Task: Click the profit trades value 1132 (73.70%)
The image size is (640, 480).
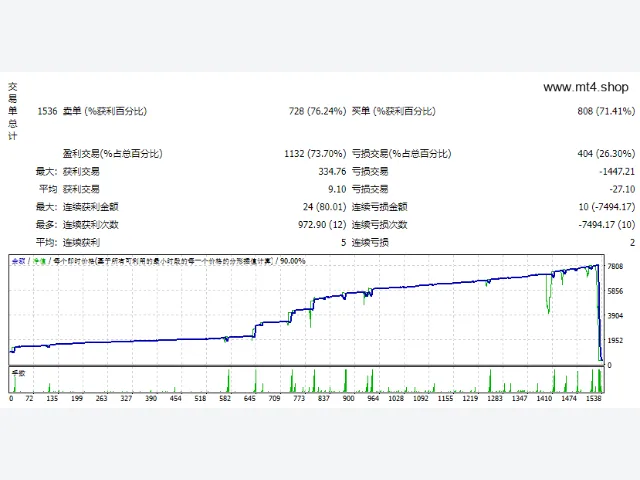Action: click(315, 153)
